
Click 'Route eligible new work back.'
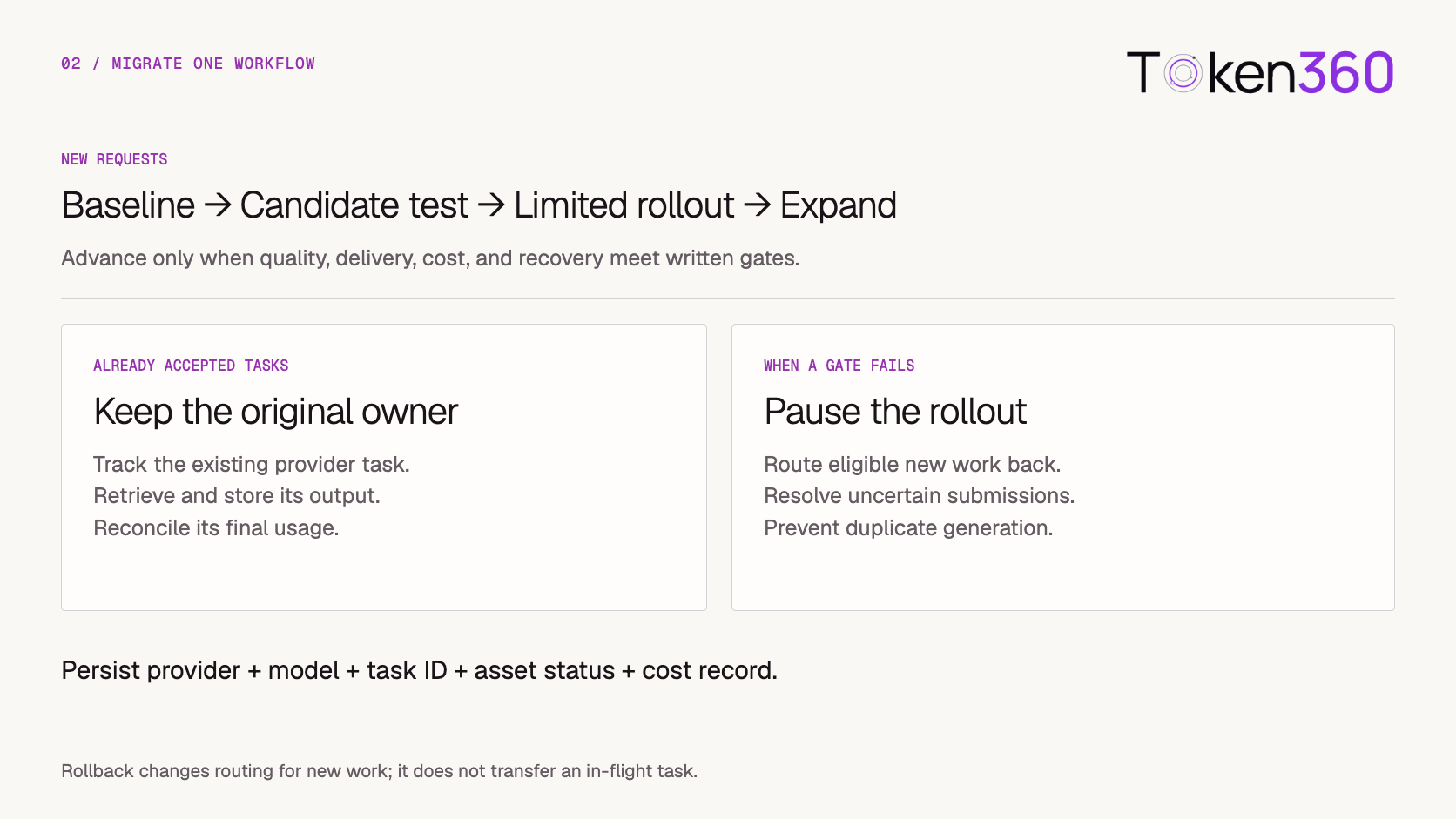click(913, 464)
